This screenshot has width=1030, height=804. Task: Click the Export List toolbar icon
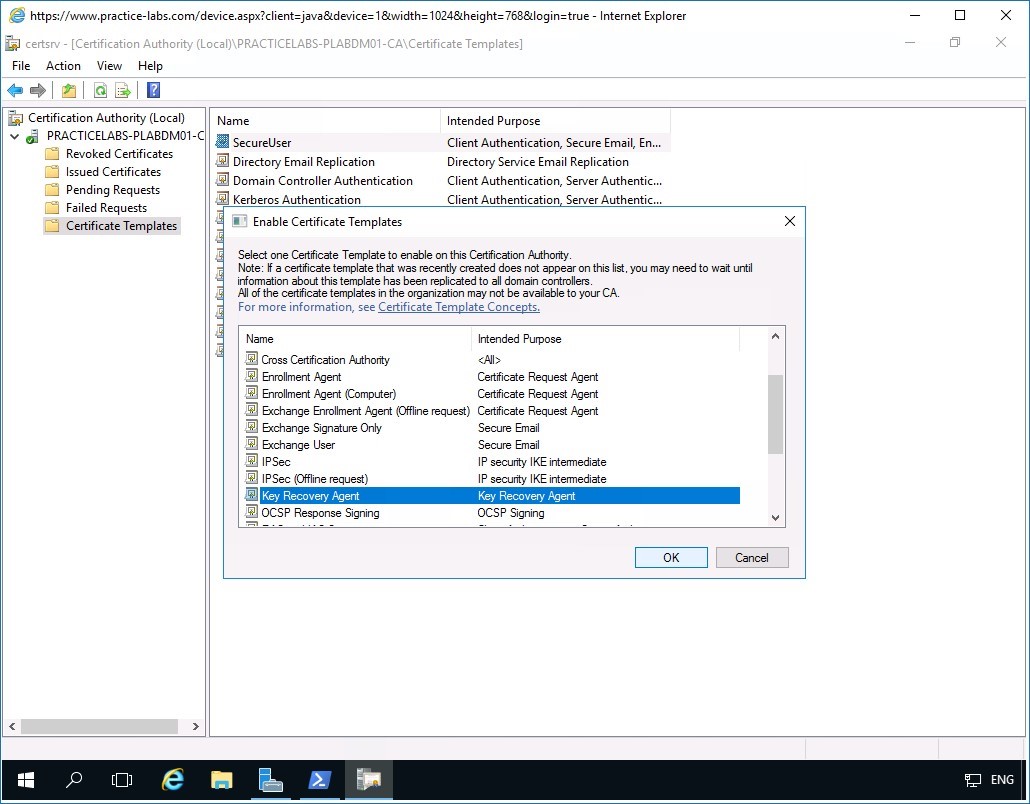[122, 90]
